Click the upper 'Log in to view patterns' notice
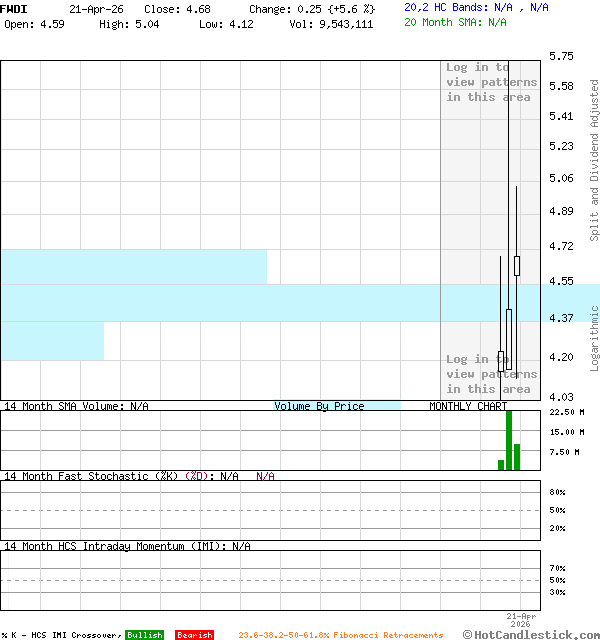The image size is (600, 640). [x=491, y=82]
